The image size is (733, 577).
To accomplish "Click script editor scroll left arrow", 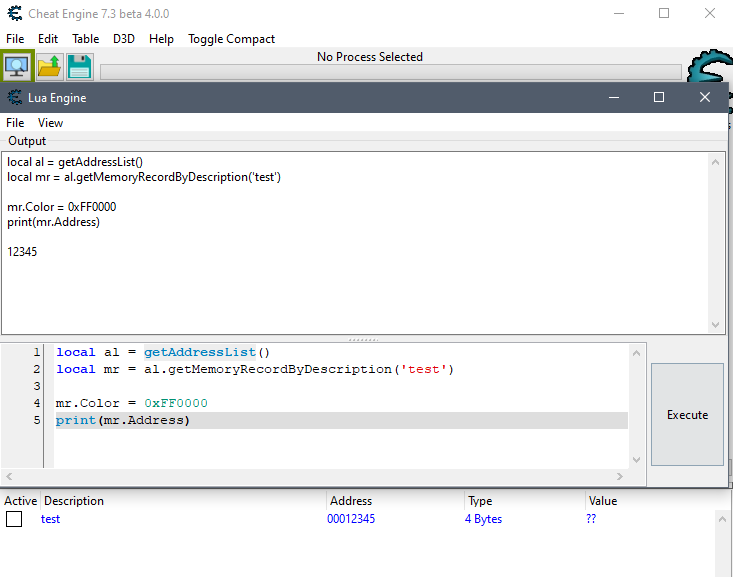I will coord(9,476).
